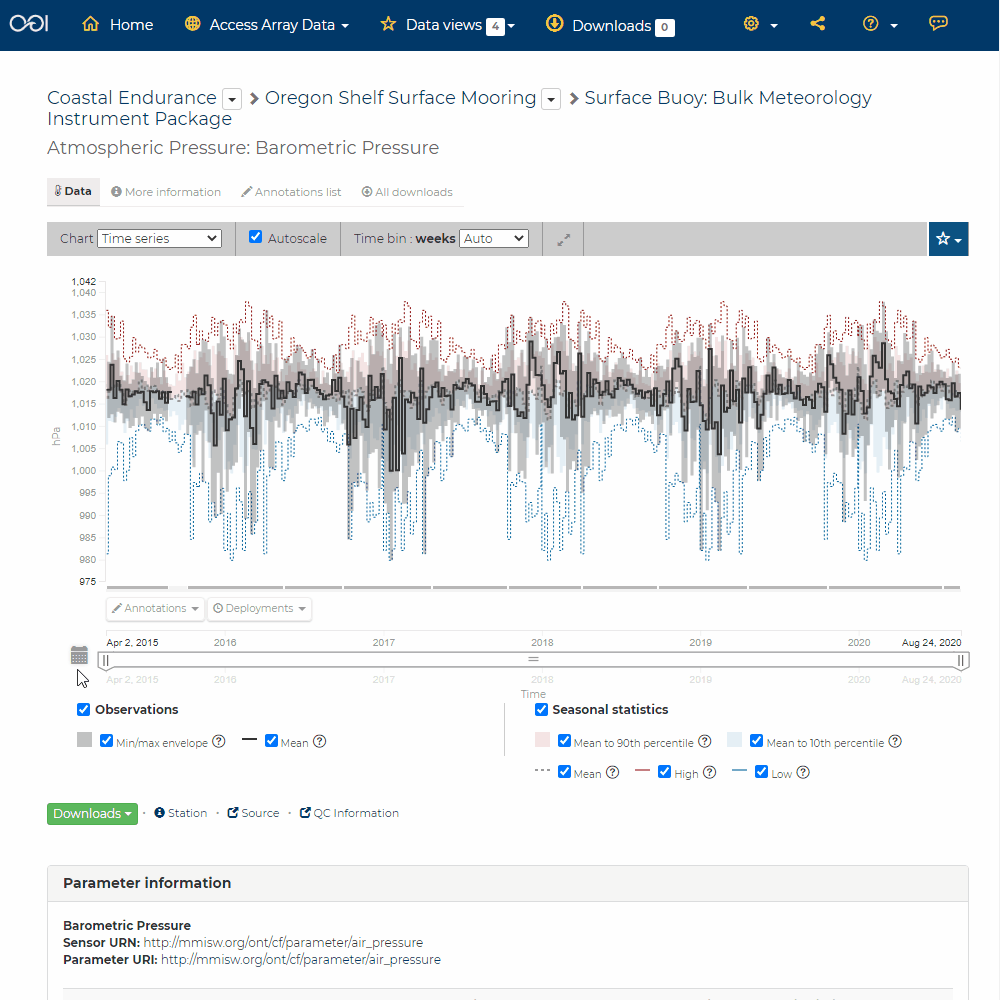This screenshot has width=1000, height=1000.
Task: Click the share icon in the top bar
Action: [818, 23]
